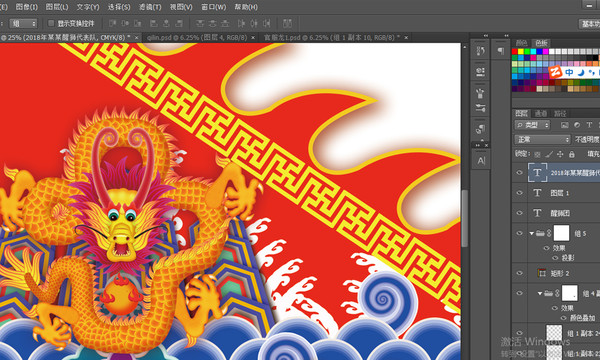Collapse the 组 5 group triangle
The image size is (600, 360).
pos(532,233)
